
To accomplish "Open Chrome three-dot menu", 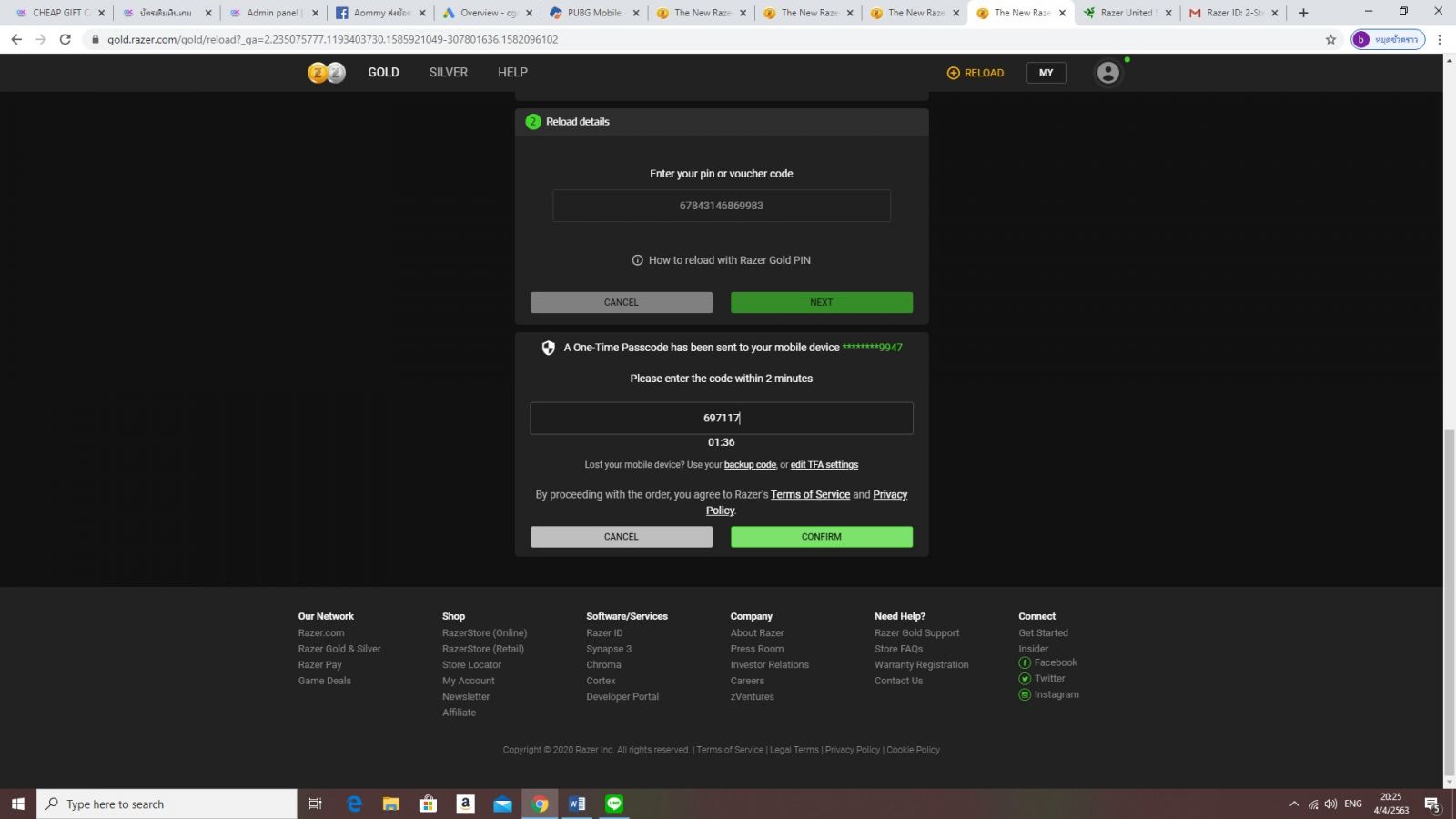I will pyautogui.click(x=1440, y=39).
